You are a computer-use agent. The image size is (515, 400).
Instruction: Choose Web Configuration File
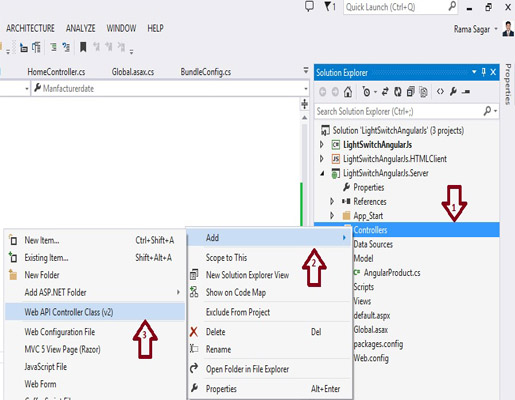pos(60,332)
